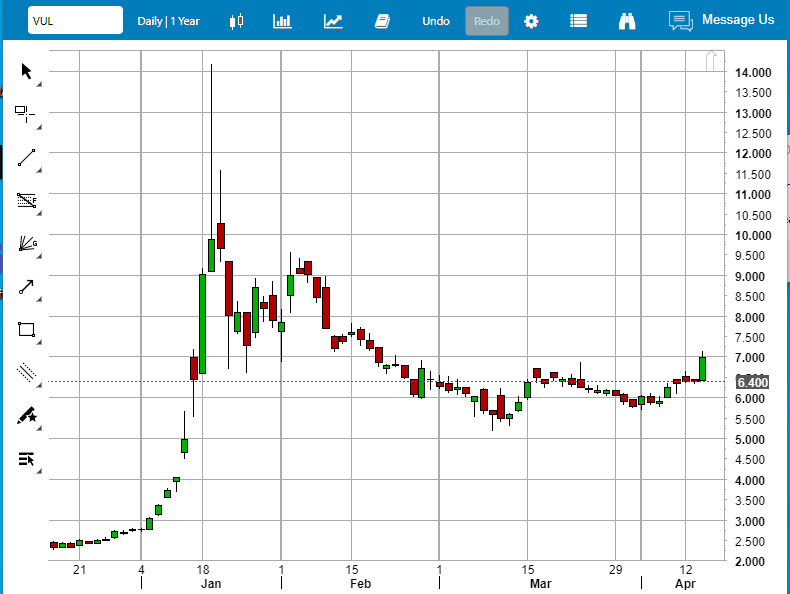790x594 pixels.
Task: Click the Message Us chat icon
Action: [x=681, y=21]
